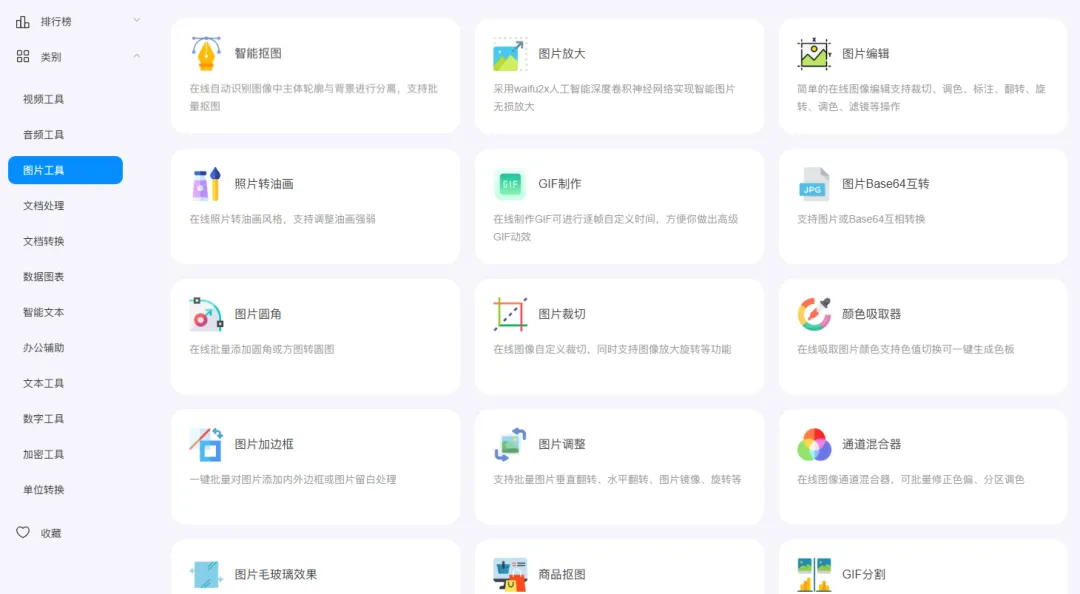This screenshot has width=1080, height=594.
Task: Select the highlighted 图片工具 category
Action: tap(65, 170)
